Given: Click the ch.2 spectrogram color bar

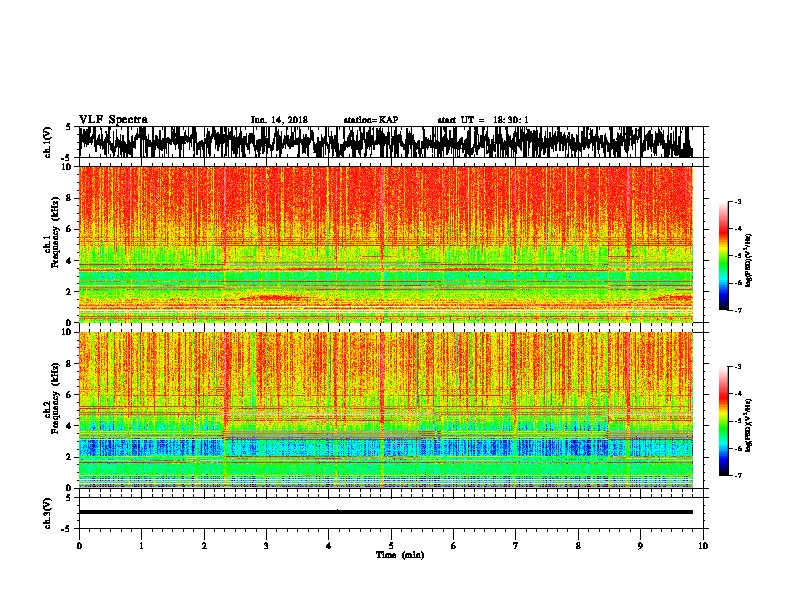Looking at the screenshot, I should click(x=723, y=421).
